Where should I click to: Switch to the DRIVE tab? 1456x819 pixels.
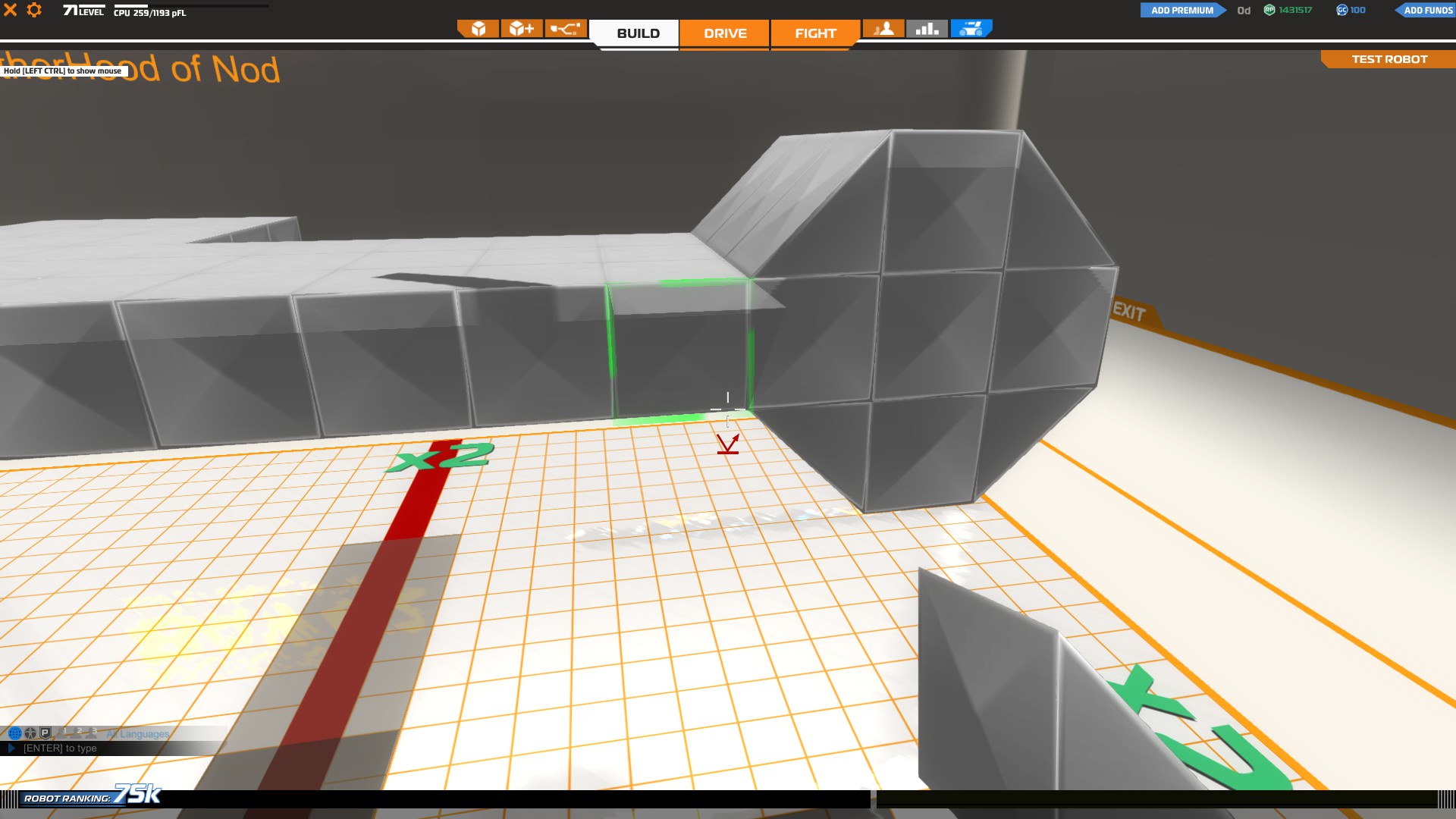pos(725,33)
